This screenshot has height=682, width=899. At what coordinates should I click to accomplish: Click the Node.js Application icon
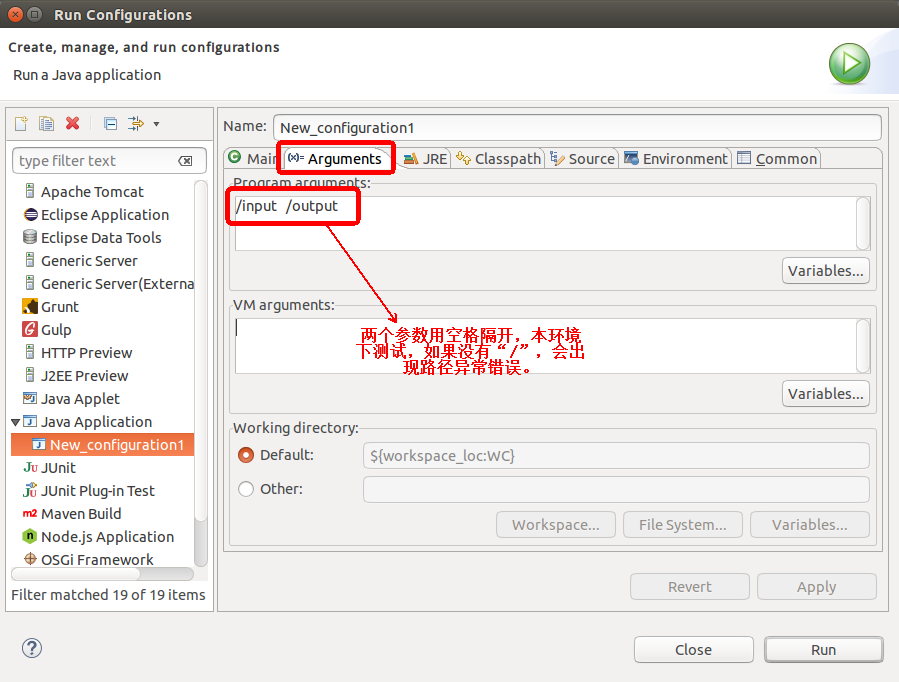[x=30, y=536]
